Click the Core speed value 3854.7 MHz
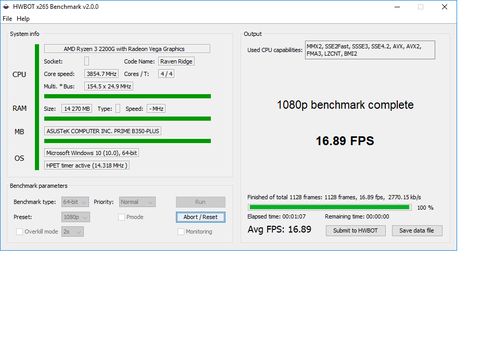The height and width of the screenshot is (360, 480). pos(101,74)
